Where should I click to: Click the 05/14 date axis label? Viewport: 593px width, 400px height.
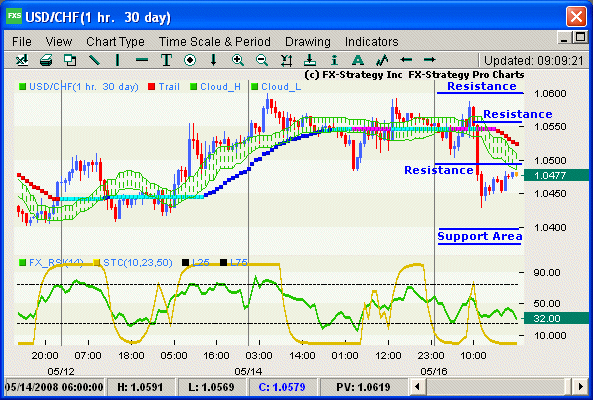coord(248,371)
